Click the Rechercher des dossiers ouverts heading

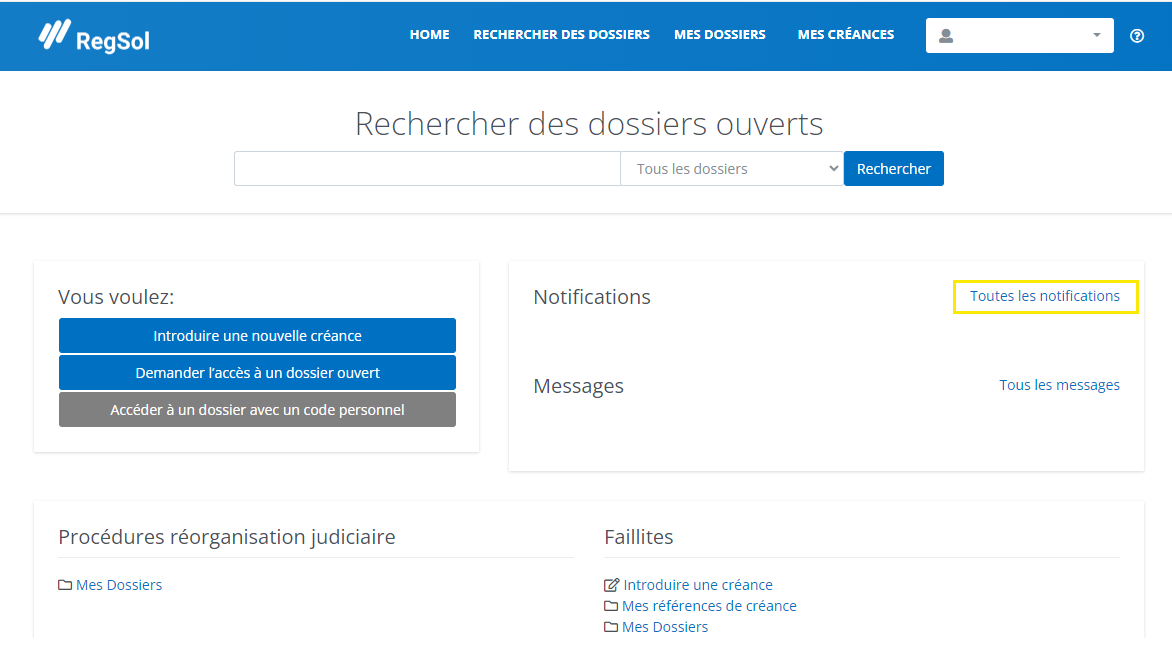tap(589, 123)
